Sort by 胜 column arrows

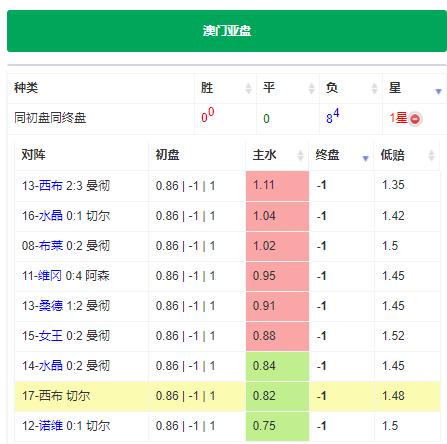click(248, 88)
